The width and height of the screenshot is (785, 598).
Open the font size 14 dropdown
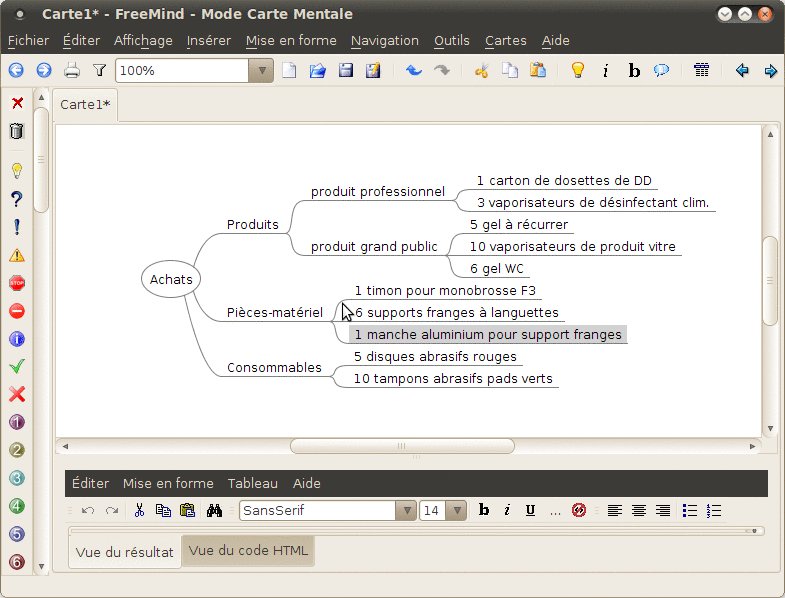[x=457, y=511]
